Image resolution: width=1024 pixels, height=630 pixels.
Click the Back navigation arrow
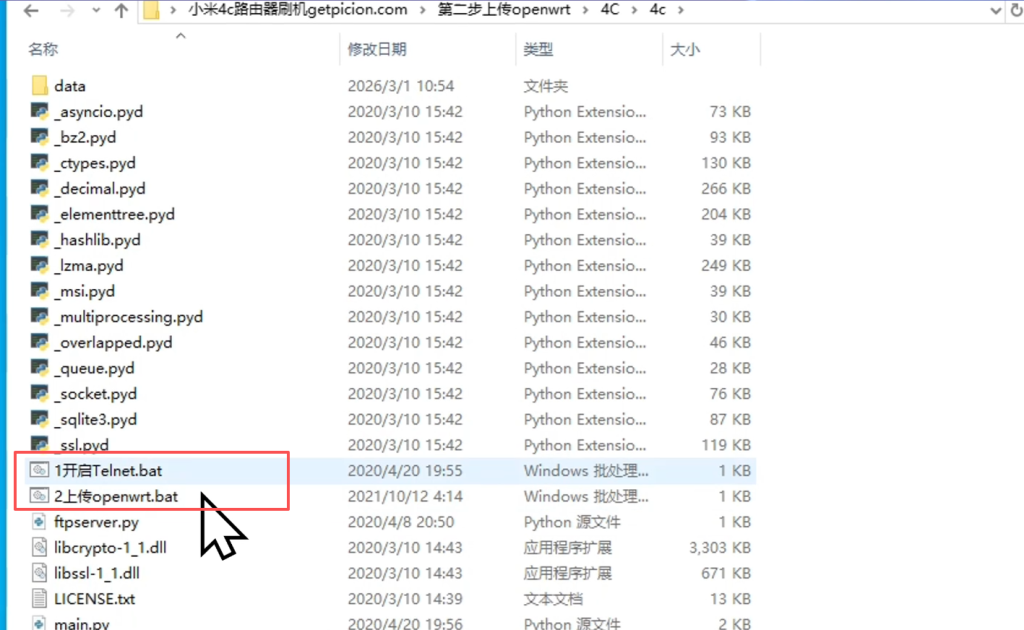(x=30, y=11)
